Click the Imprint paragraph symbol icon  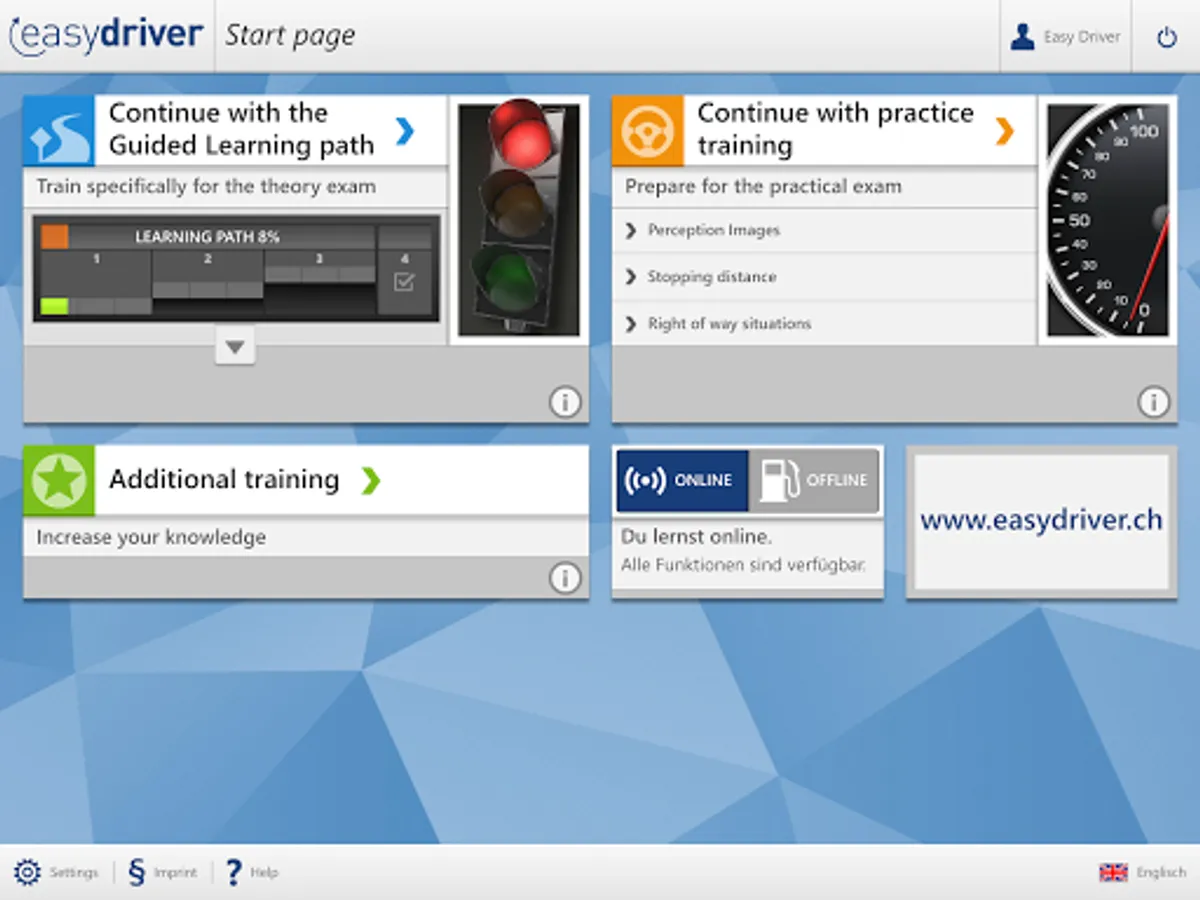click(137, 872)
